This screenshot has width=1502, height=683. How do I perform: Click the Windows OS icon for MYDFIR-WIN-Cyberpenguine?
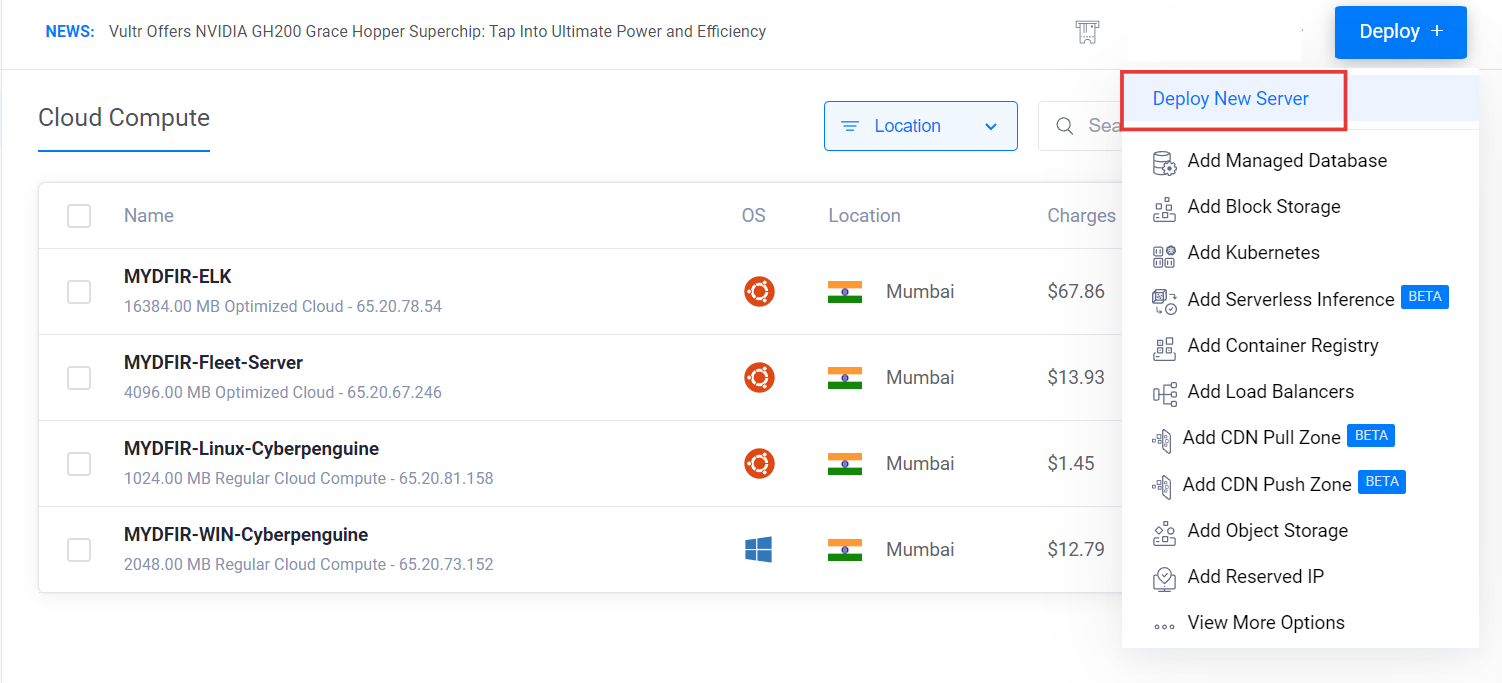(x=759, y=549)
